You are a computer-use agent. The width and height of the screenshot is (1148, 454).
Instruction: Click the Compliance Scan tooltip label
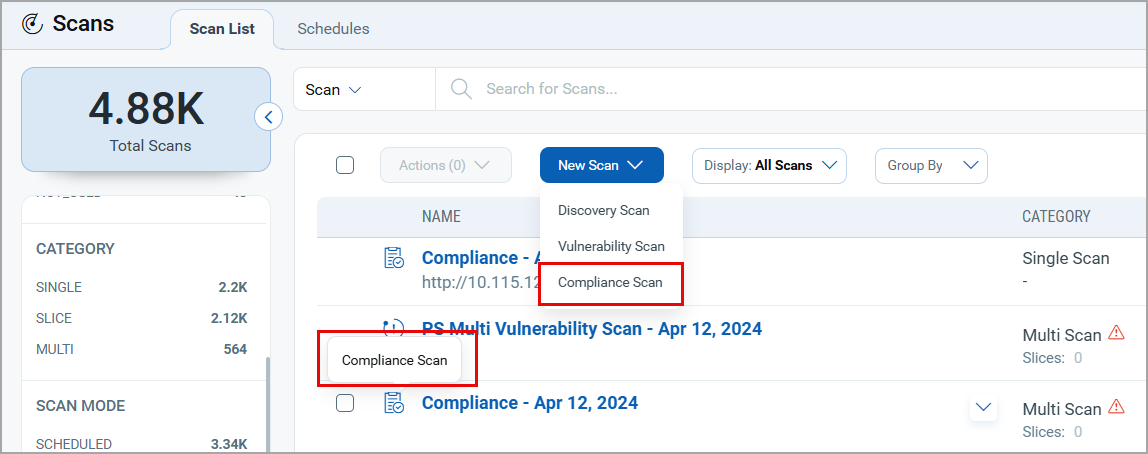pyautogui.click(x=394, y=360)
